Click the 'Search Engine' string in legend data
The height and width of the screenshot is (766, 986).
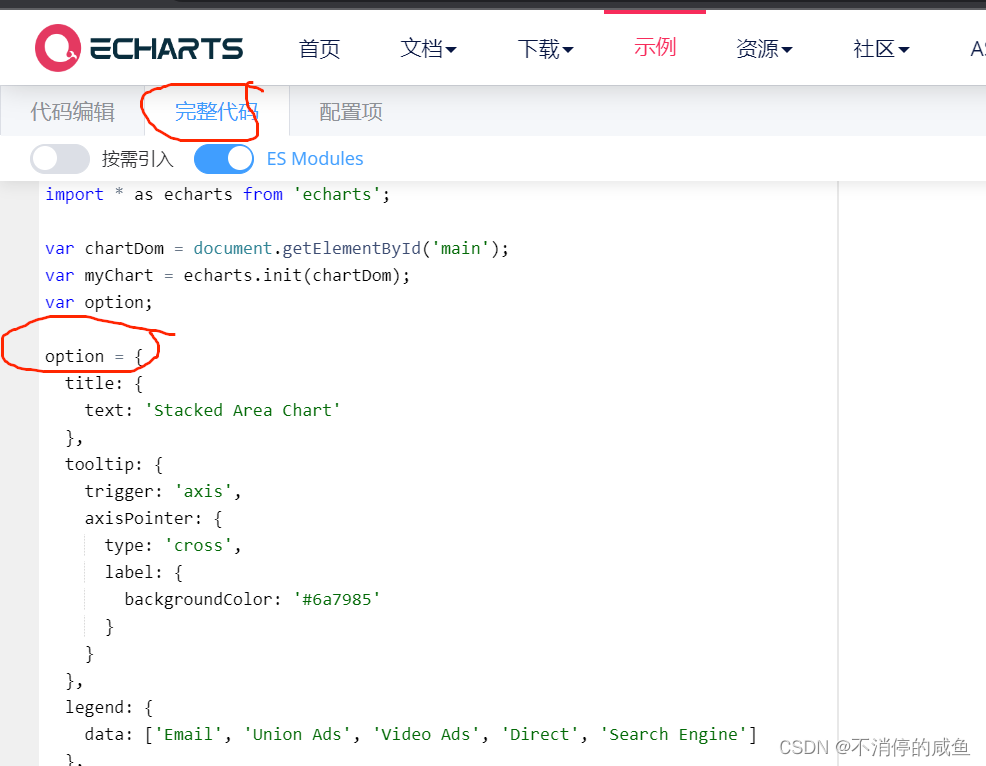click(x=675, y=733)
